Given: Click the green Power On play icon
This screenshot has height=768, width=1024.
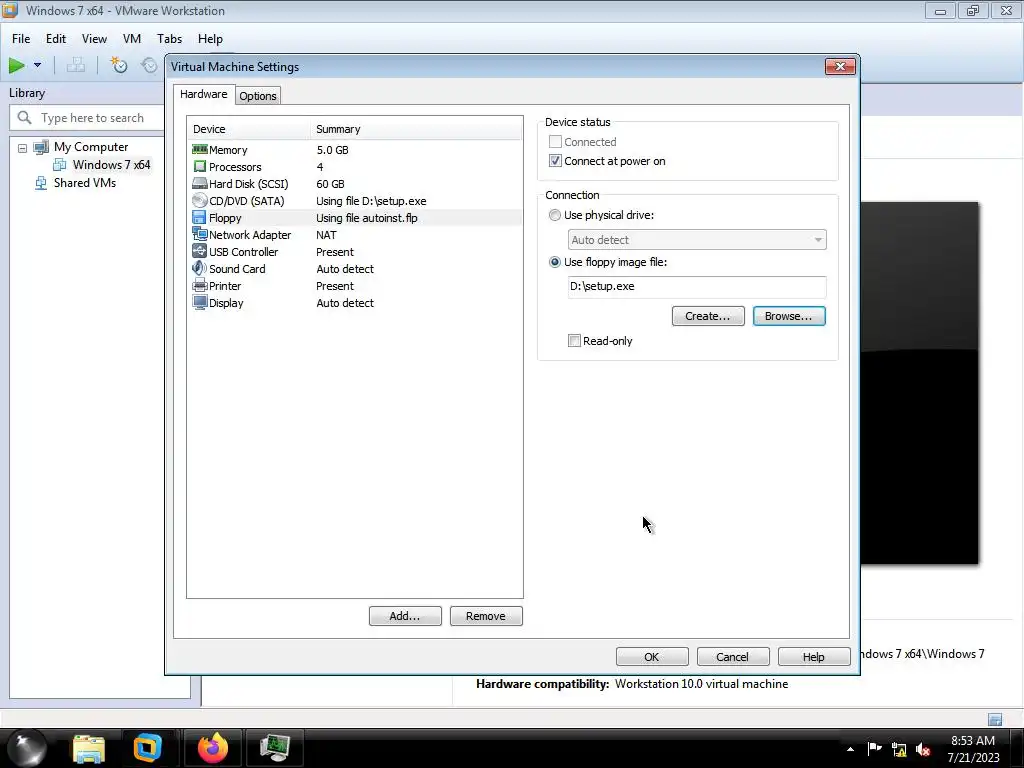Looking at the screenshot, I should click(x=16, y=65).
